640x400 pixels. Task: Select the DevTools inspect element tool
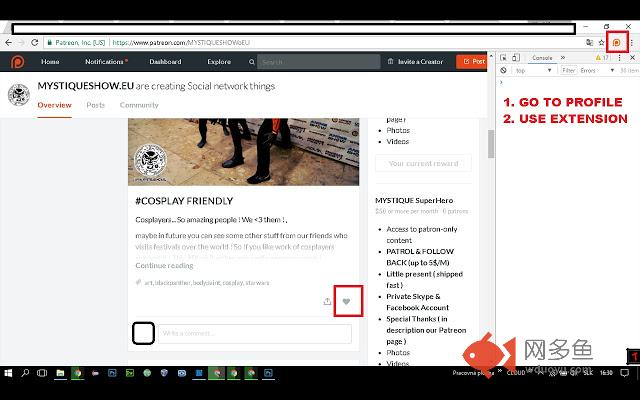tap(504, 58)
